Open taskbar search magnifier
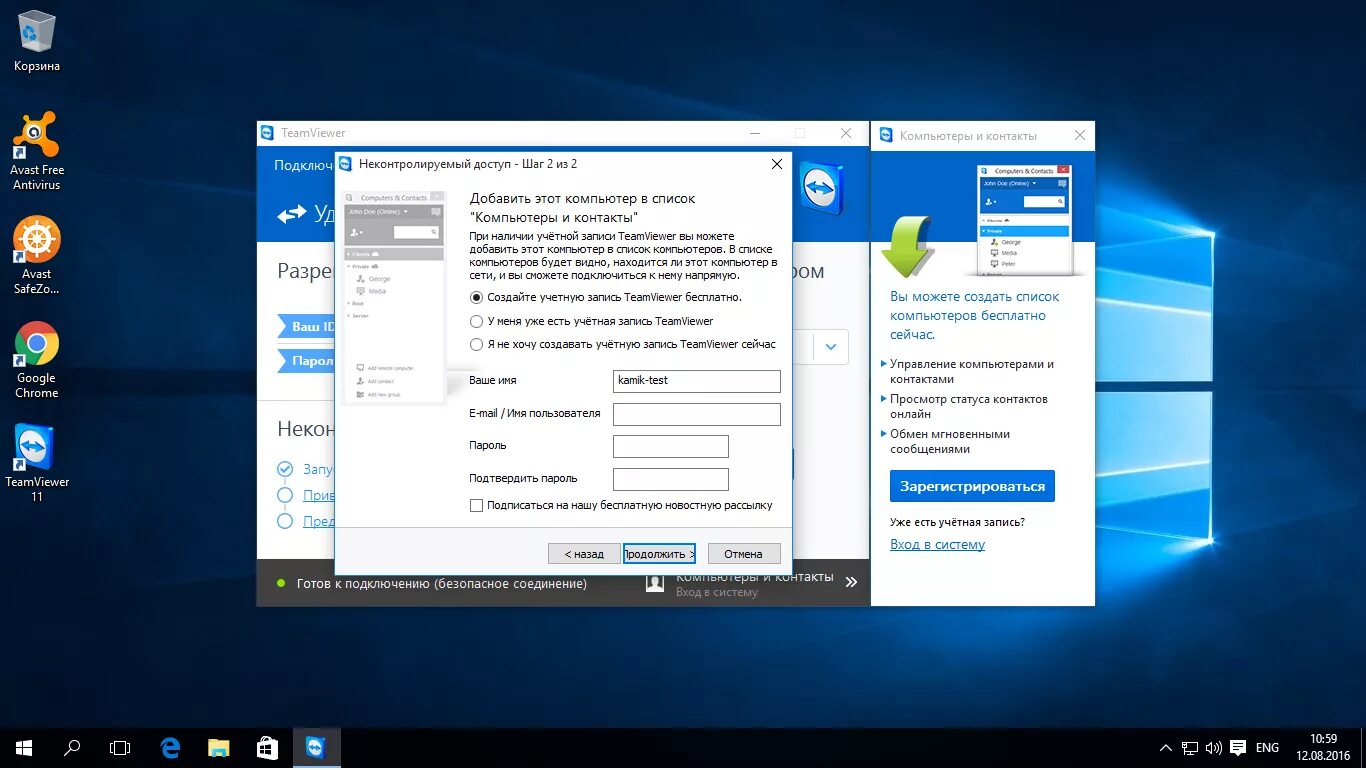The height and width of the screenshot is (770, 1366). tap(72, 747)
